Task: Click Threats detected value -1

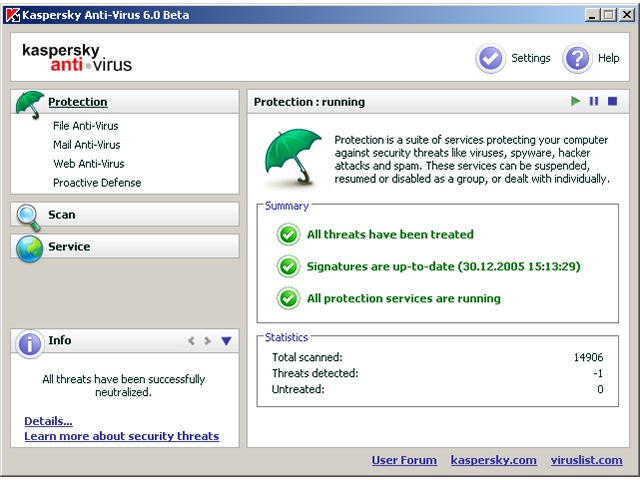Action: 598,373
